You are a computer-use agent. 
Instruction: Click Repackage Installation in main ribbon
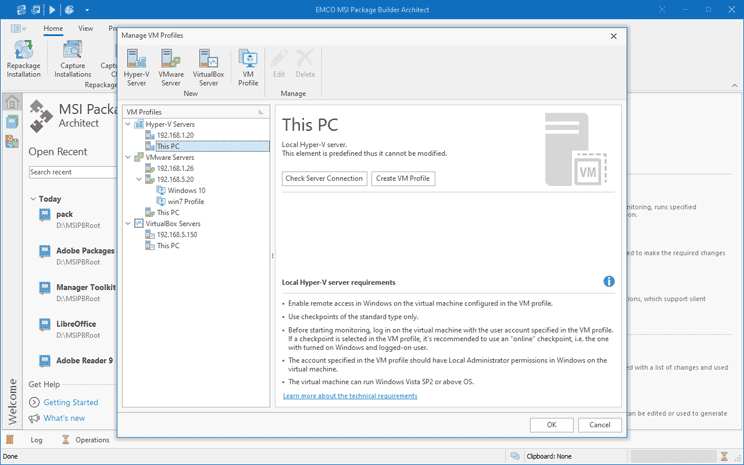tap(23, 59)
